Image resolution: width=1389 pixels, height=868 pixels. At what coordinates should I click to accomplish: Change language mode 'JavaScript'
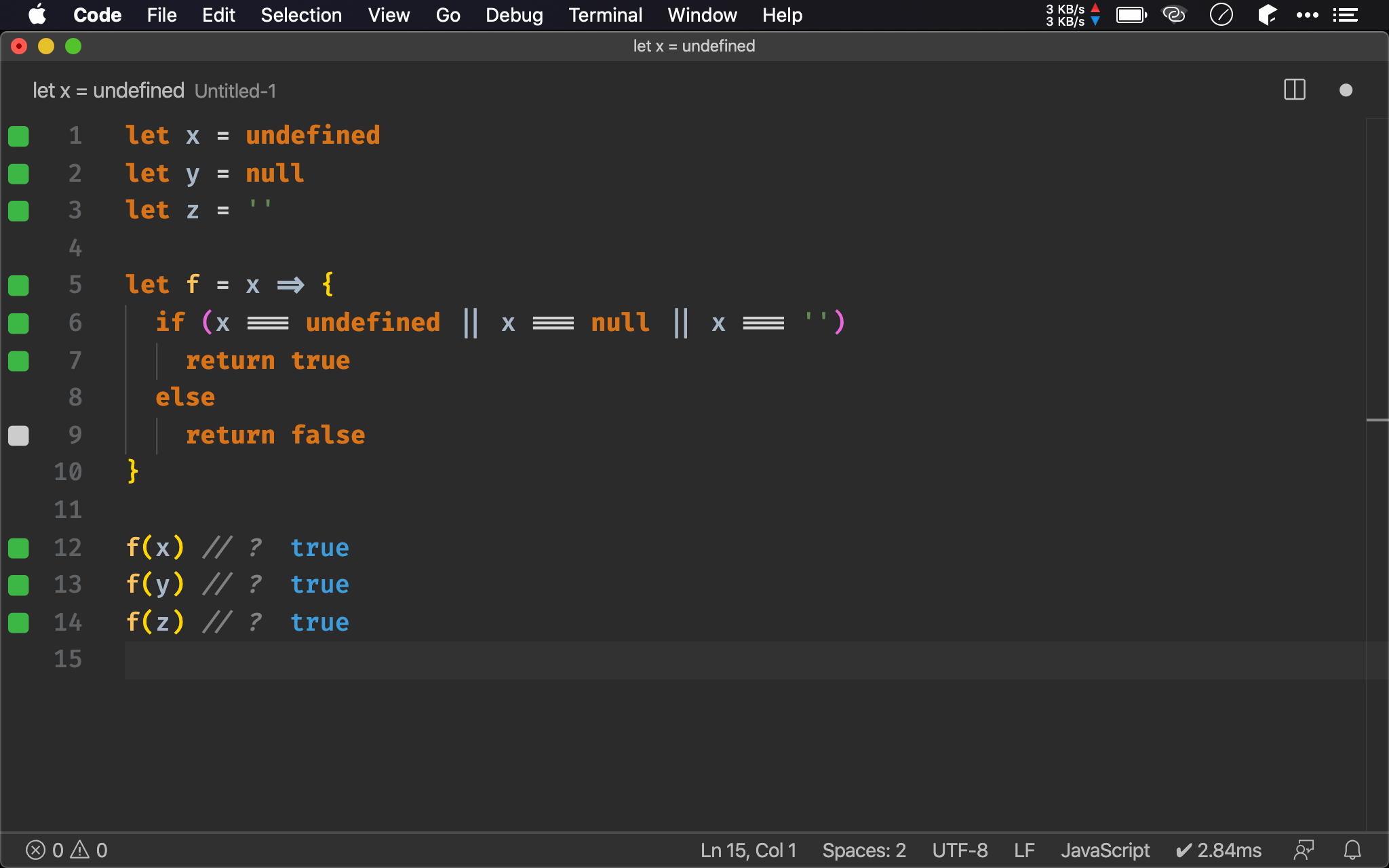point(1105,850)
